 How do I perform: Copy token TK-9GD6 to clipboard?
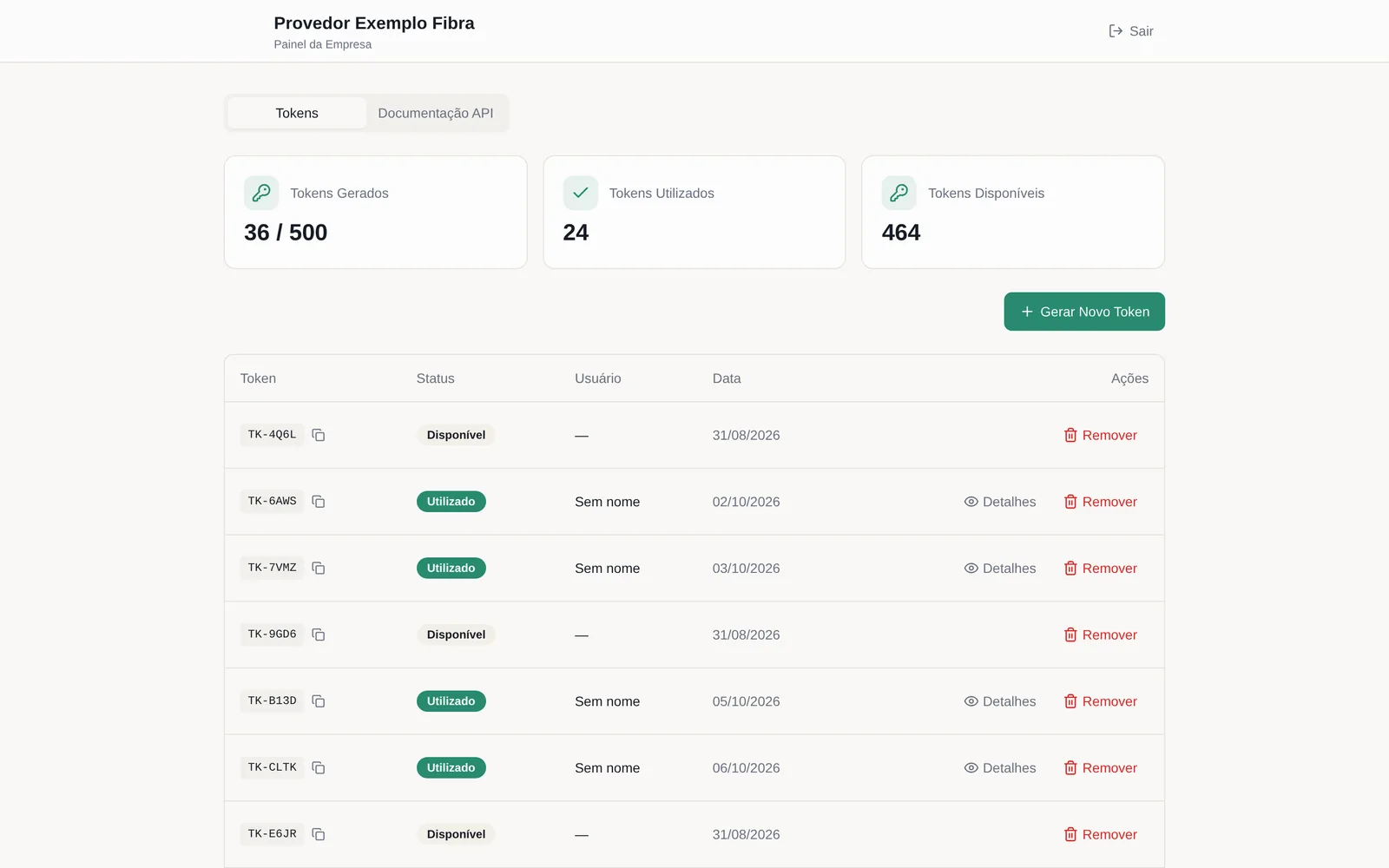point(319,635)
